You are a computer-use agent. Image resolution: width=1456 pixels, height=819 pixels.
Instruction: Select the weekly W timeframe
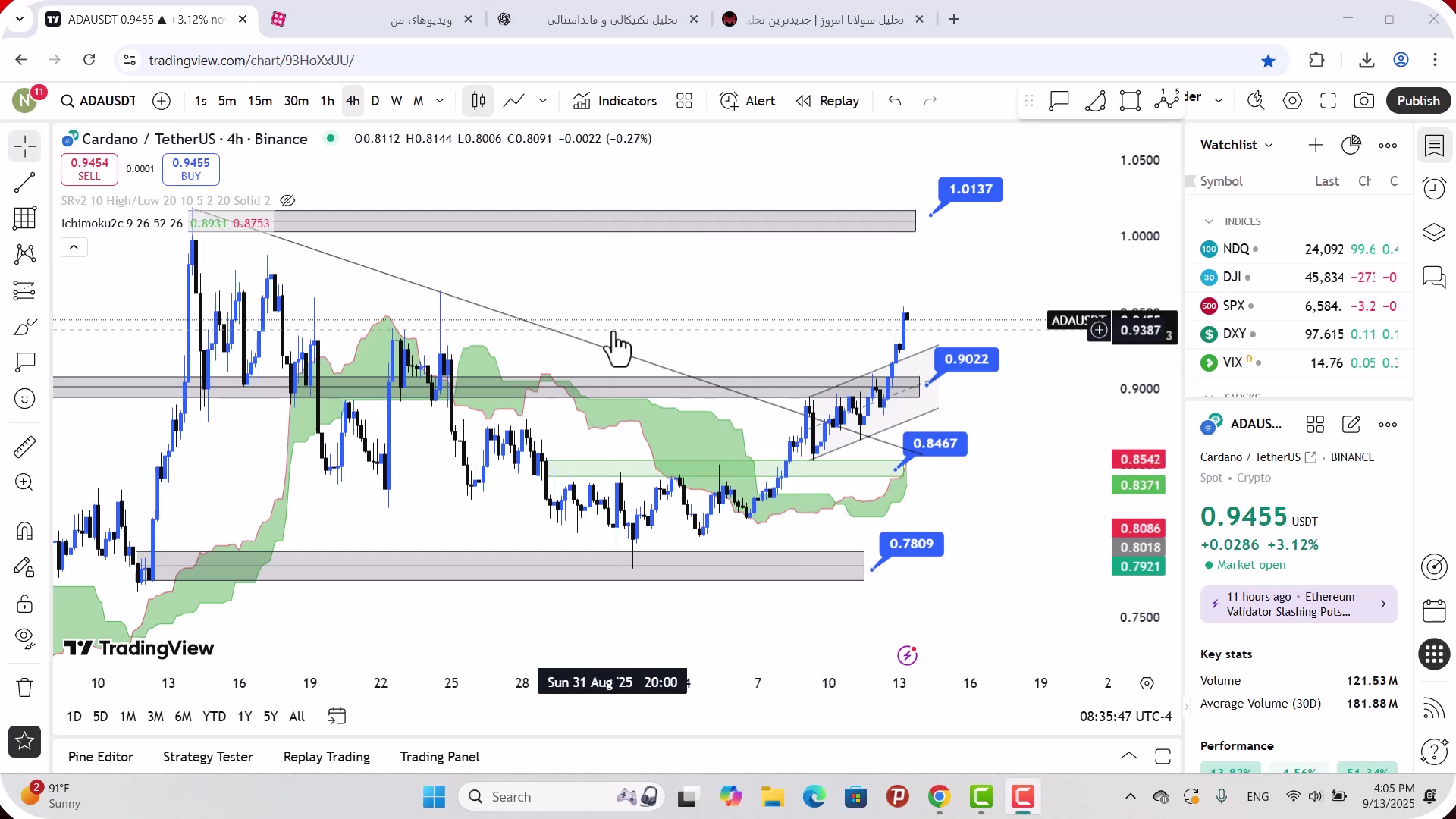click(x=397, y=101)
